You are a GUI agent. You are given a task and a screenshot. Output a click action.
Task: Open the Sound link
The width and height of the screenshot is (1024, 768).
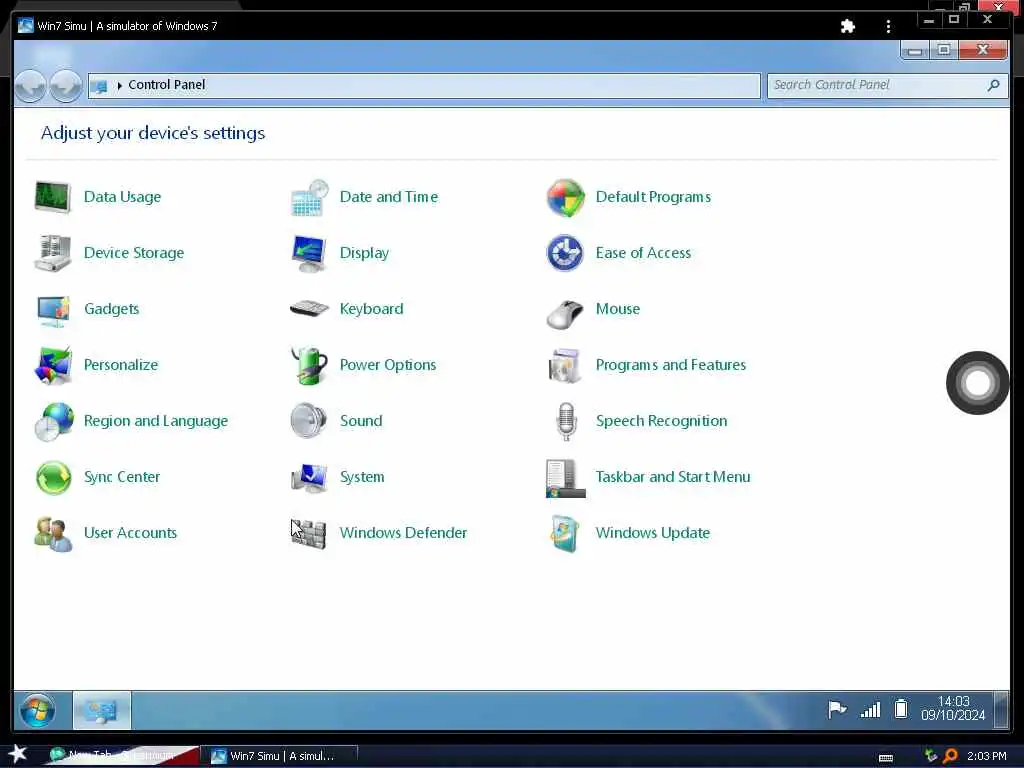[x=361, y=421]
